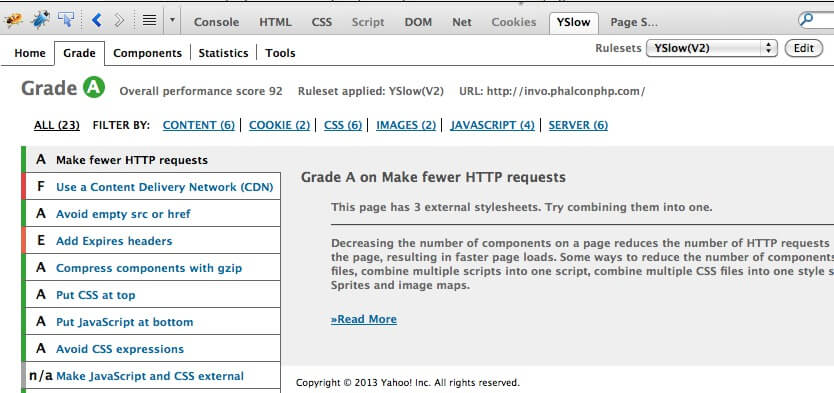Click the Edit ruleset button
The image size is (834, 393).
(x=804, y=48)
